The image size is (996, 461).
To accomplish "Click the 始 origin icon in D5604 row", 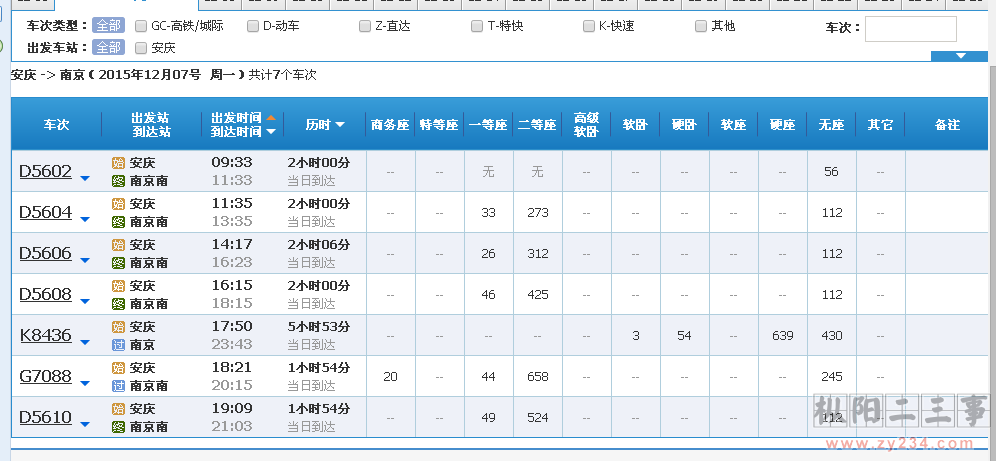I will (118, 204).
